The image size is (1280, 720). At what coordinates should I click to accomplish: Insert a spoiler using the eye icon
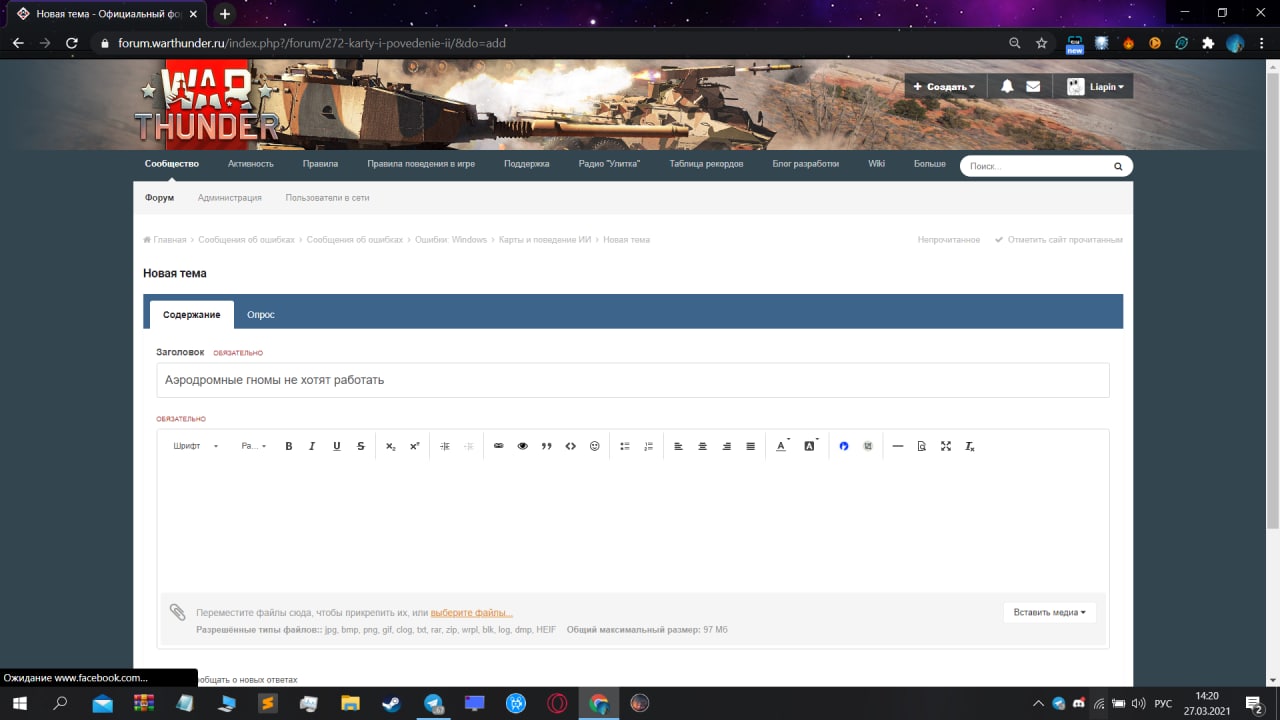(x=522, y=446)
